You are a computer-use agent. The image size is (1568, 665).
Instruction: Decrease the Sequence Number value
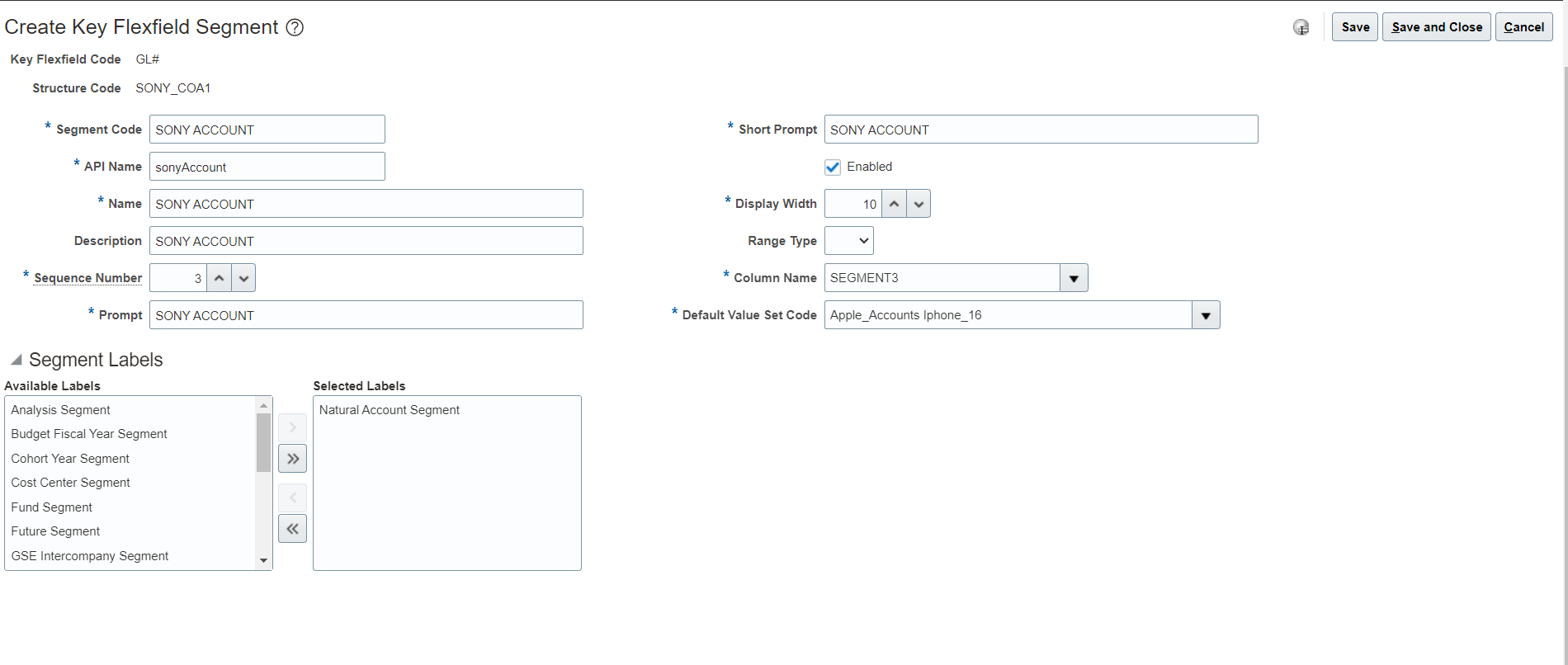tap(243, 278)
